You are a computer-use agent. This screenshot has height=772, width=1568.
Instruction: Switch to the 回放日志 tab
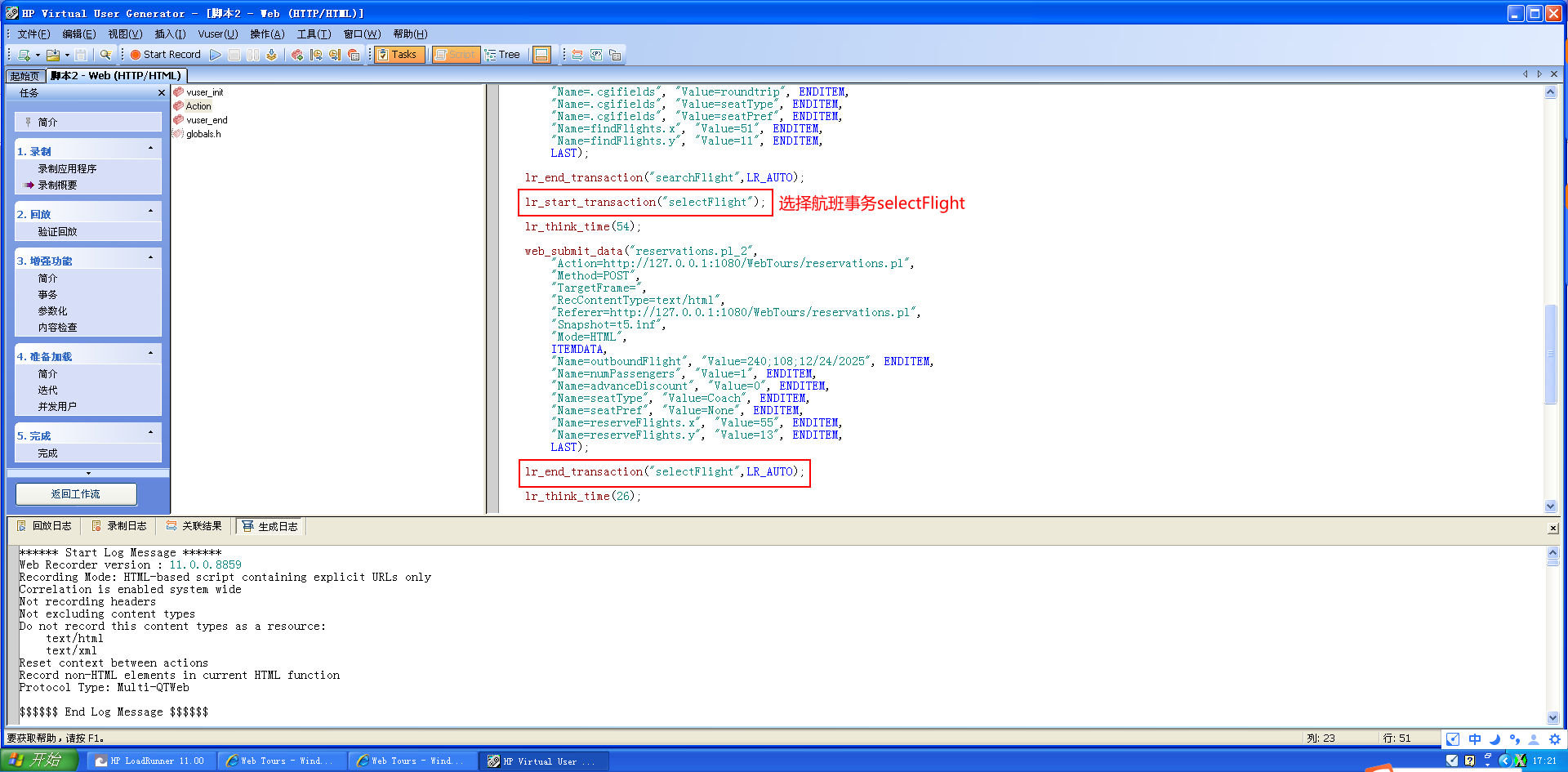pyautogui.click(x=45, y=526)
